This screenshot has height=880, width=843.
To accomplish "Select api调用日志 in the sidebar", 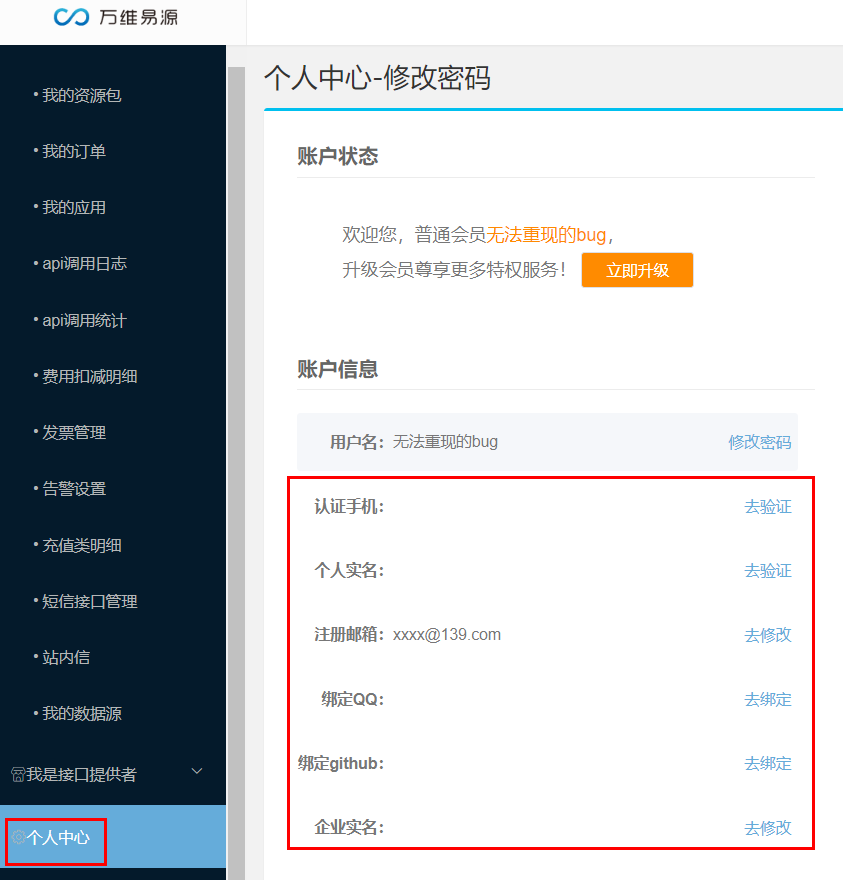I will (84, 264).
